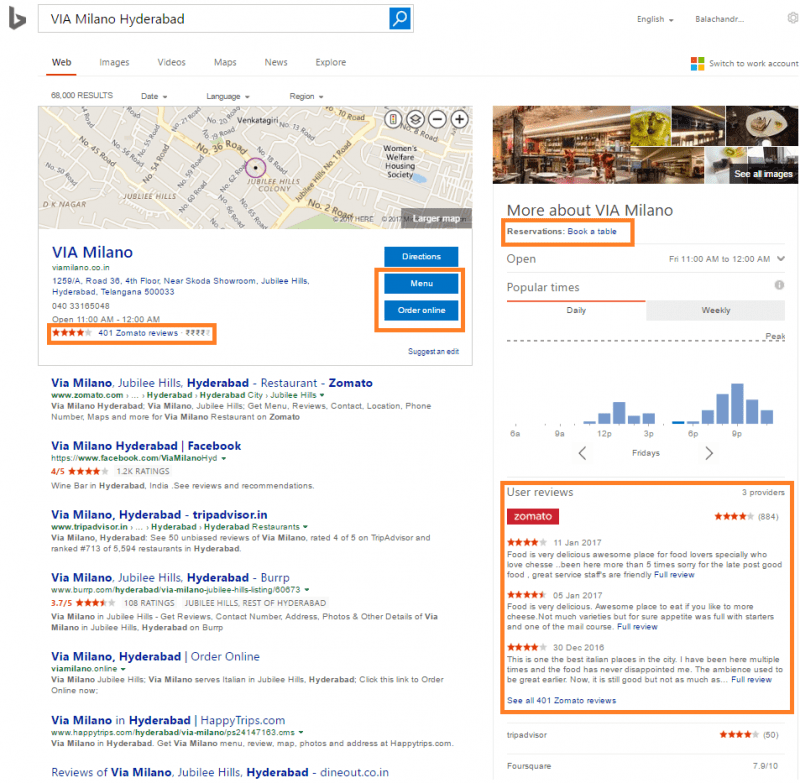Expand the burrp result URL arrow
The width and height of the screenshot is (800, 783).
click(307, 590)
